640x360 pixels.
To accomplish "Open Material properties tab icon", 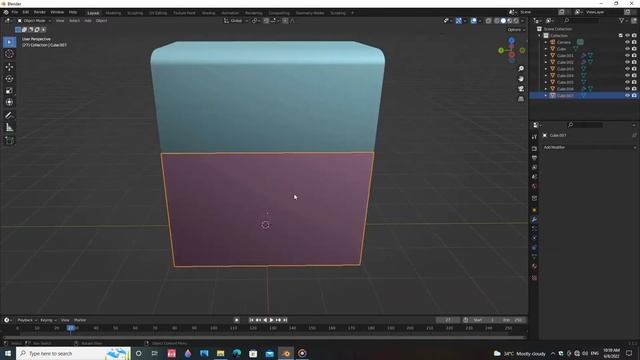I will pyautogui.click(x=534, y=266).
